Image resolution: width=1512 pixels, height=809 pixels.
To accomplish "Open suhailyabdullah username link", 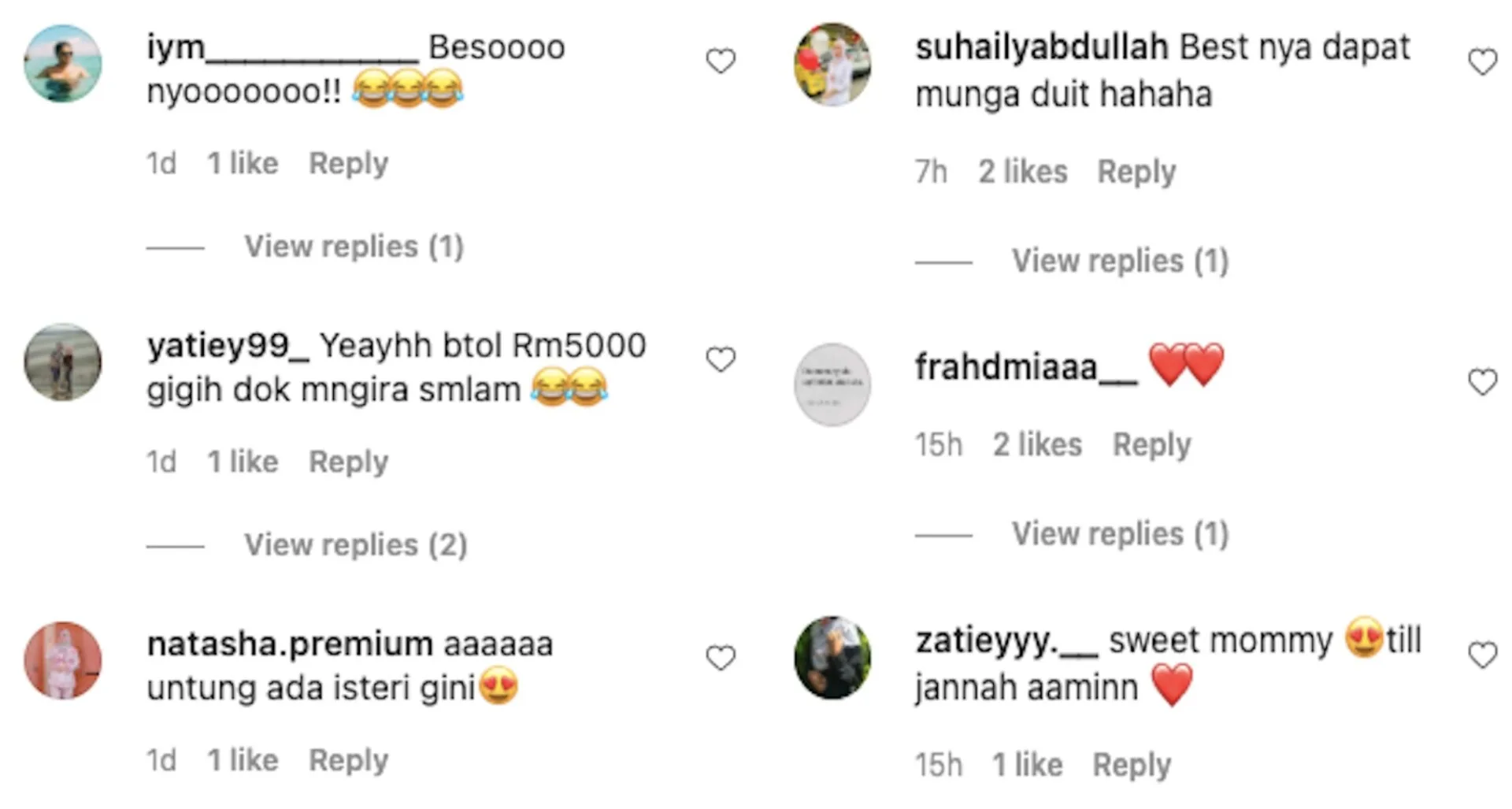I will pos(1041,47).
